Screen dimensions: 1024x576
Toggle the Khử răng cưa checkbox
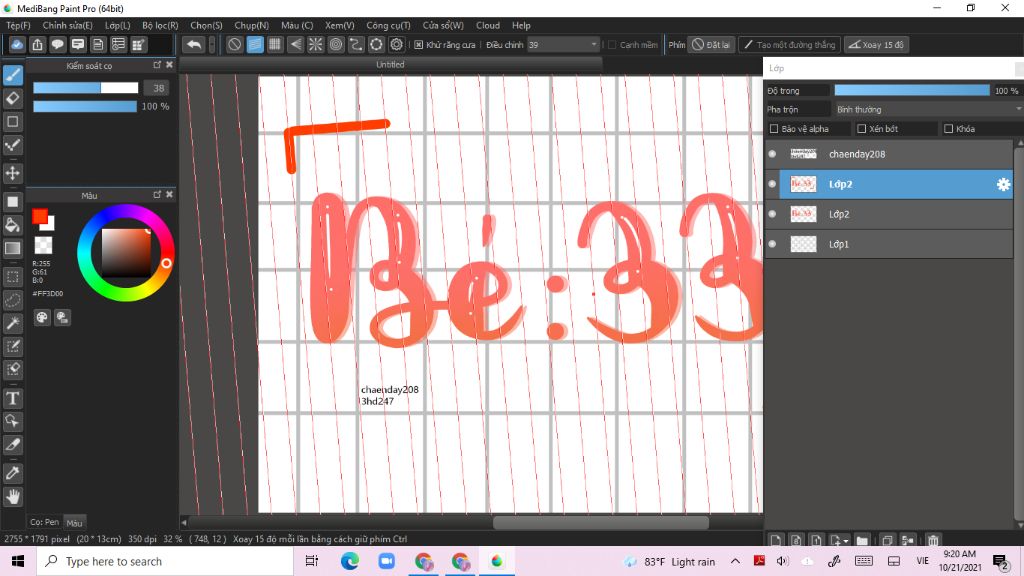(x=419, y=44)
